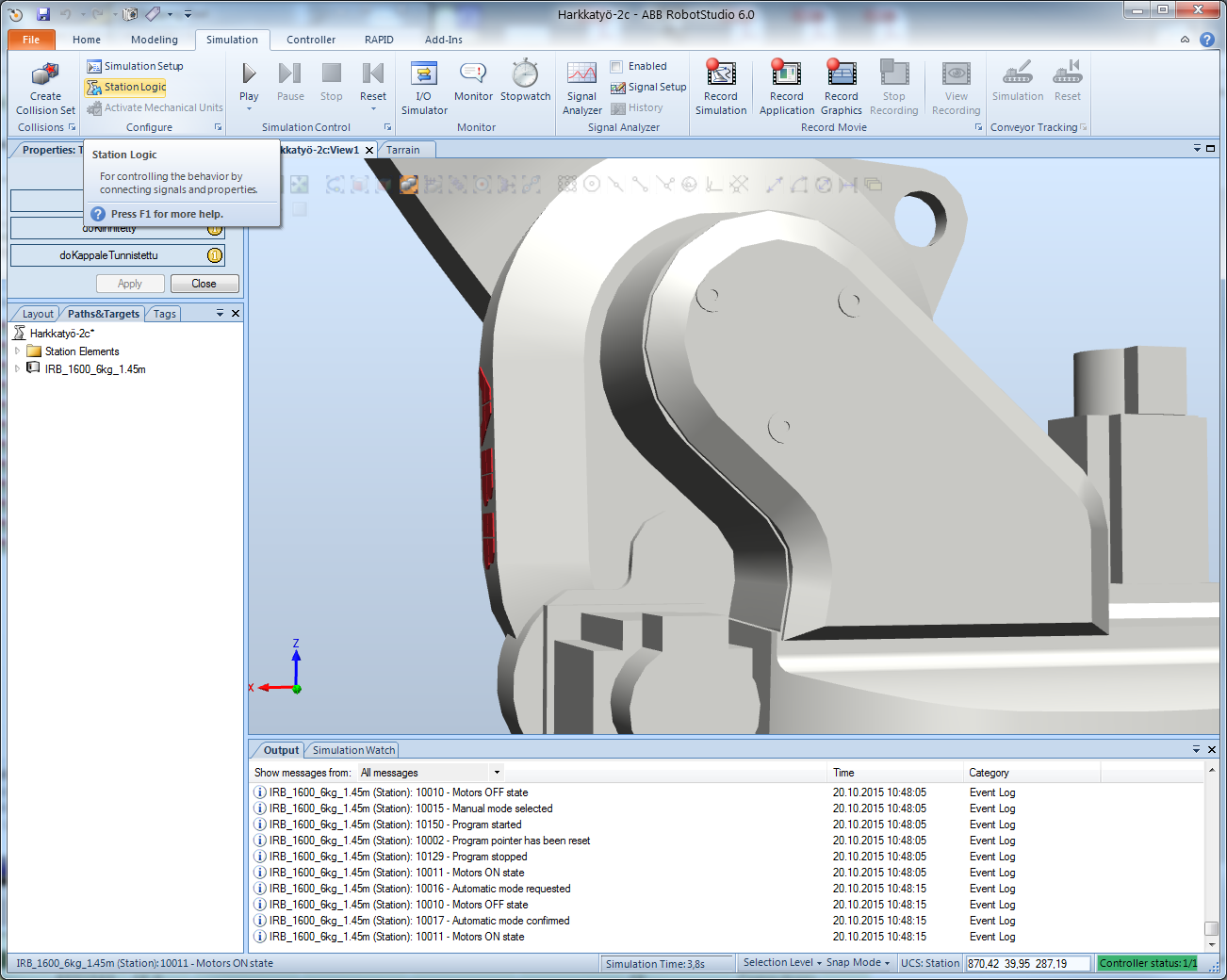Select the highlighted part selection icon in view toolbar
The width and height of the screenshot is (1227, 980).
409,185
